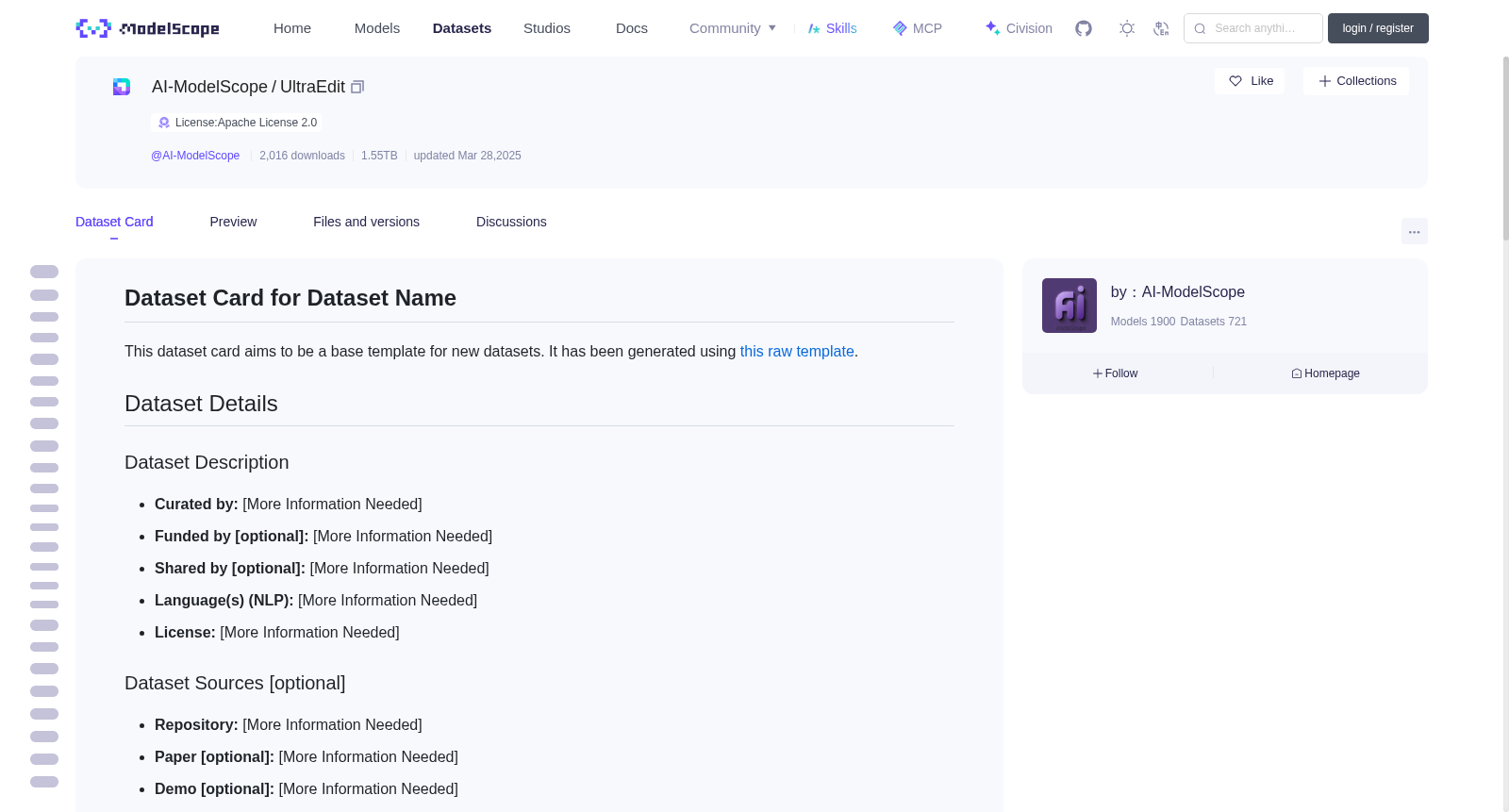Image resolution: width=1509 pixels, height=812 pixels.
Task: Like this dataset with the heart button
Action: click(1250, 81)
